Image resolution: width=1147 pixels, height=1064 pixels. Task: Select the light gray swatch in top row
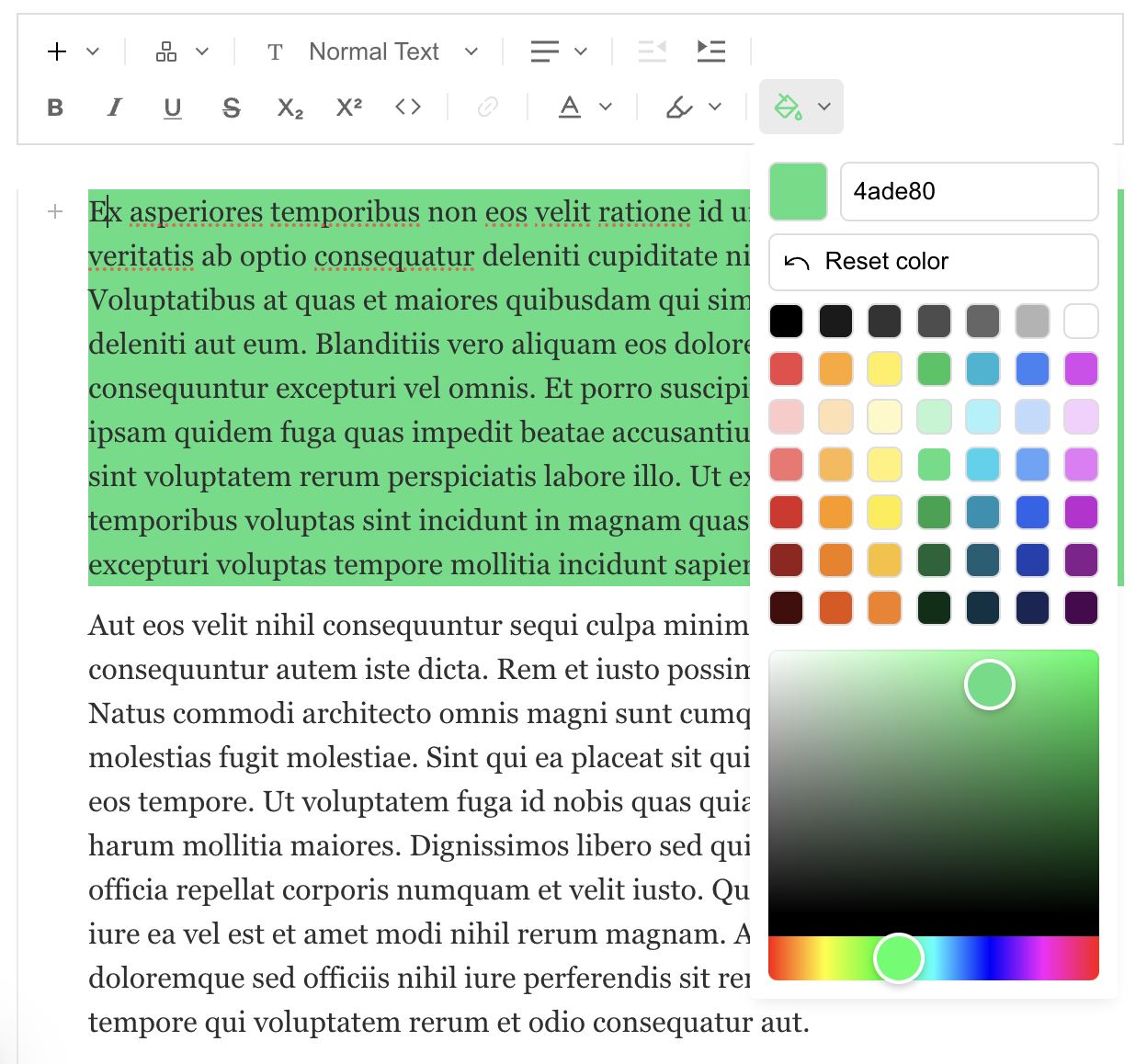click(1032, 321)
